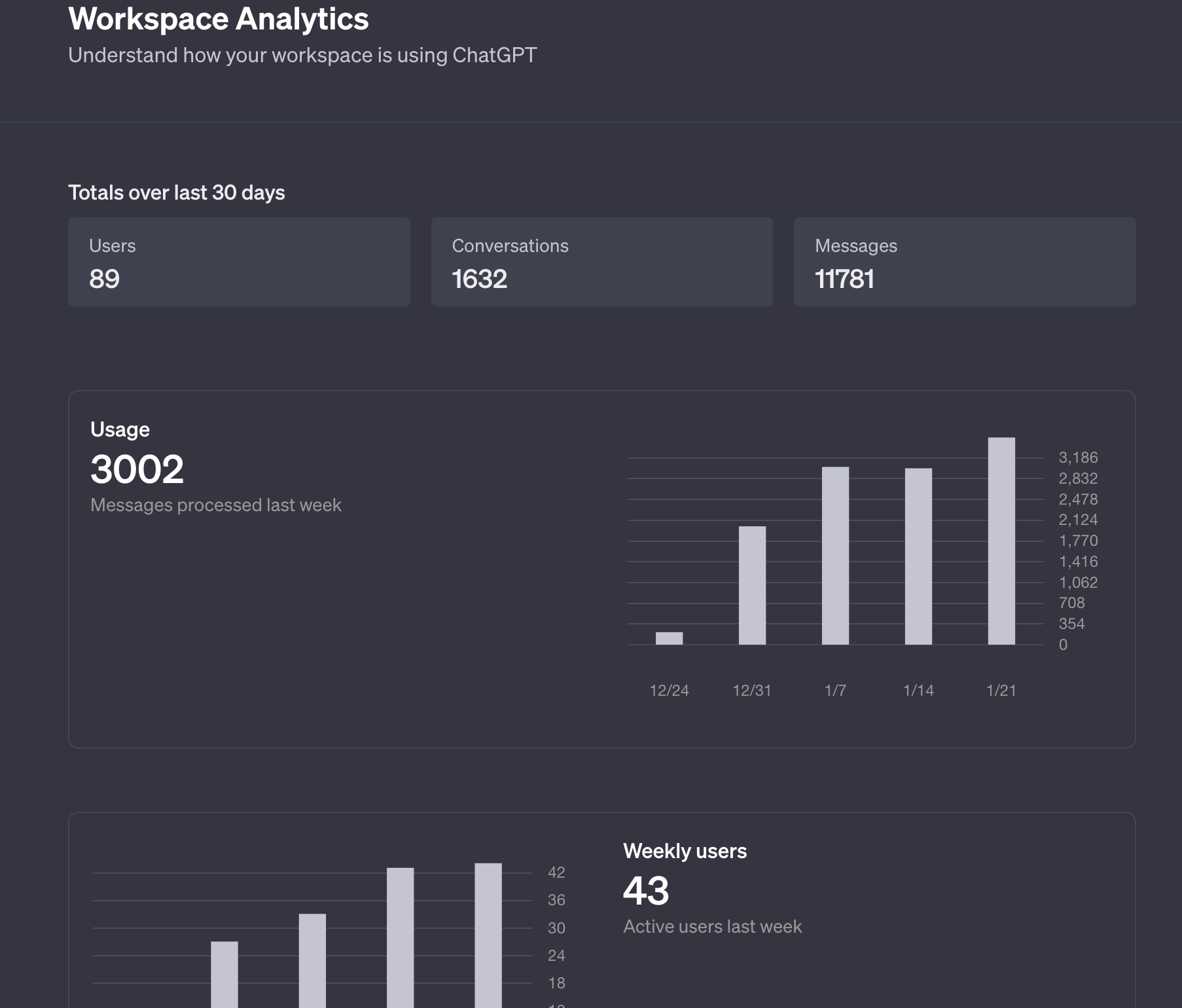Select the Conversations total card

(601, 262)
